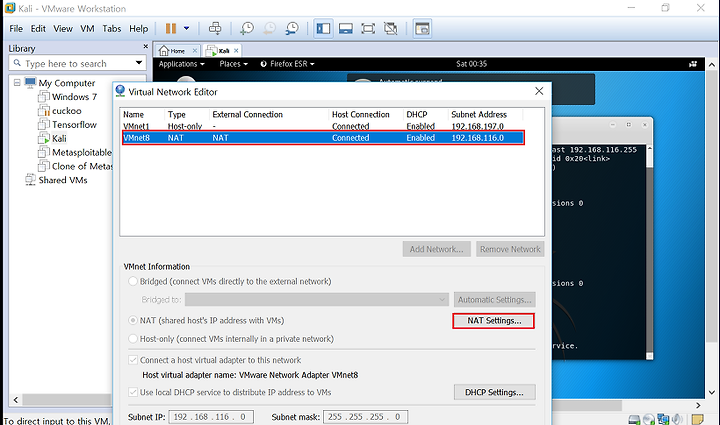Screen dimensions: 720x425
Task: Click the Kali top bar workspace icon
Action: tap(693, 64)
